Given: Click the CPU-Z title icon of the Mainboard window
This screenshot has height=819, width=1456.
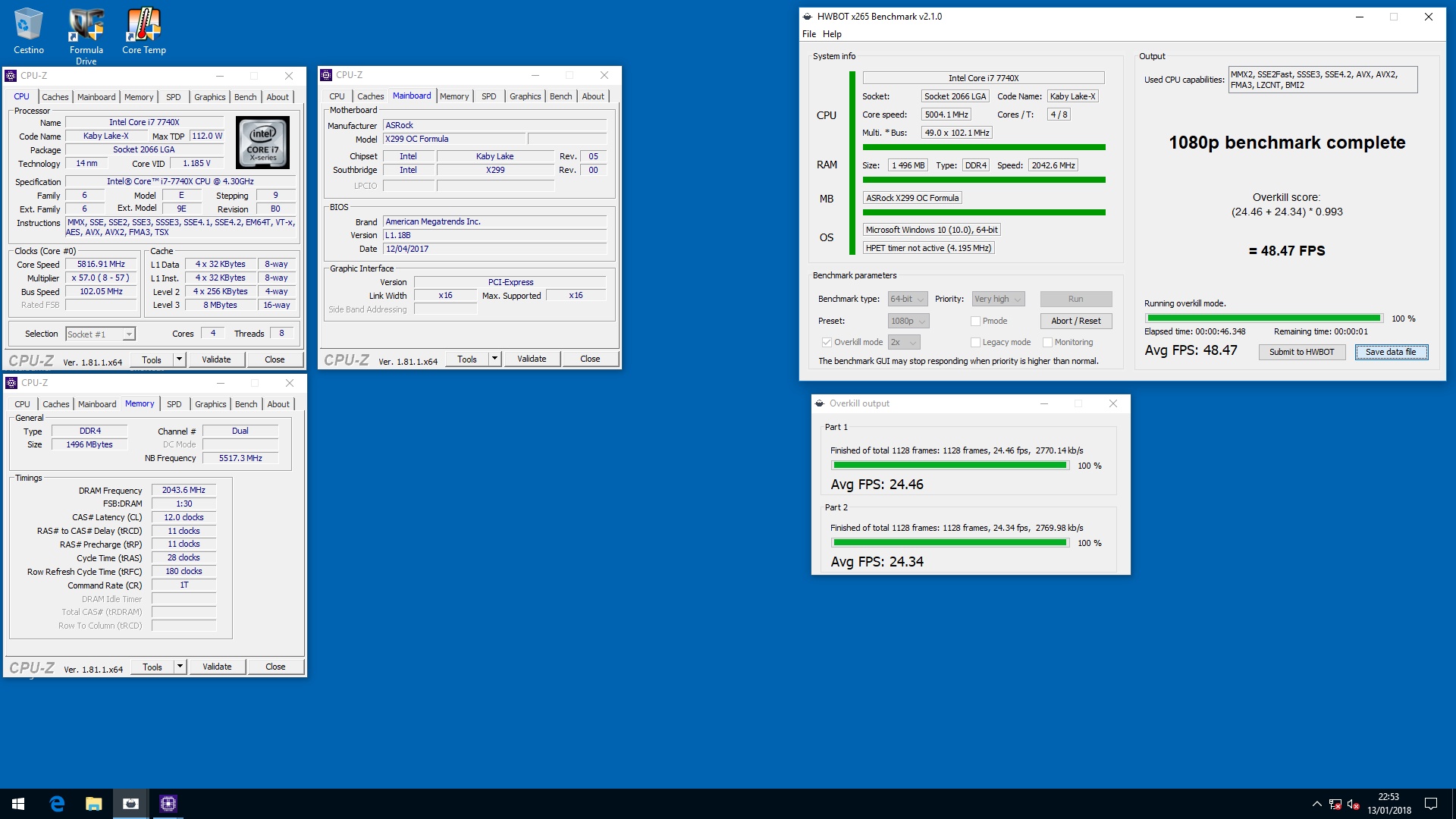Looking at the screenshot, I should pos(326,75).
